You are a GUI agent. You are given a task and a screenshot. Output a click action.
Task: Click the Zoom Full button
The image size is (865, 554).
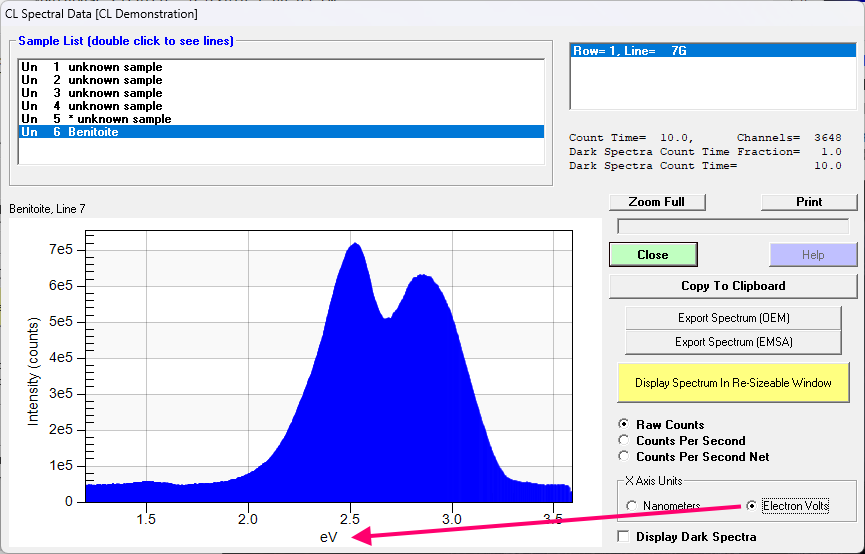coord(656,202)
